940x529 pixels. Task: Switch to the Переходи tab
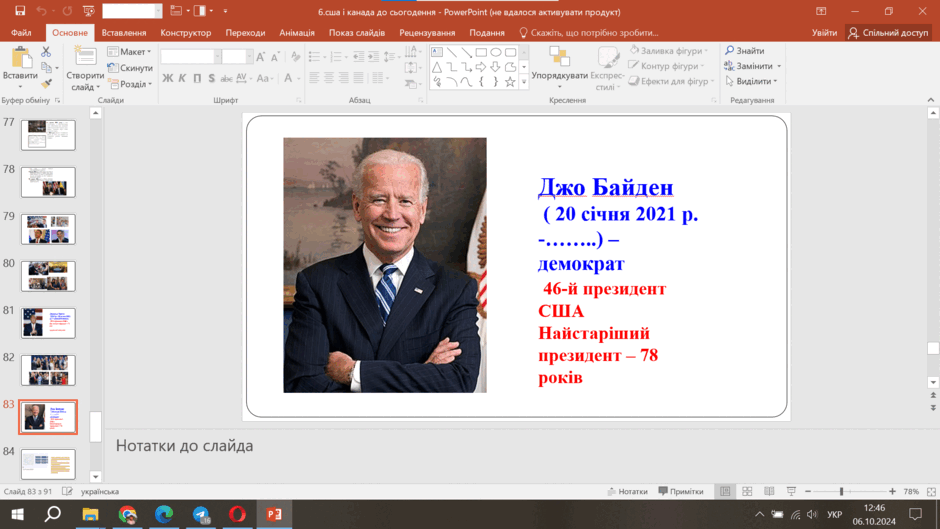pyautogui.click(x=245, y=32)
